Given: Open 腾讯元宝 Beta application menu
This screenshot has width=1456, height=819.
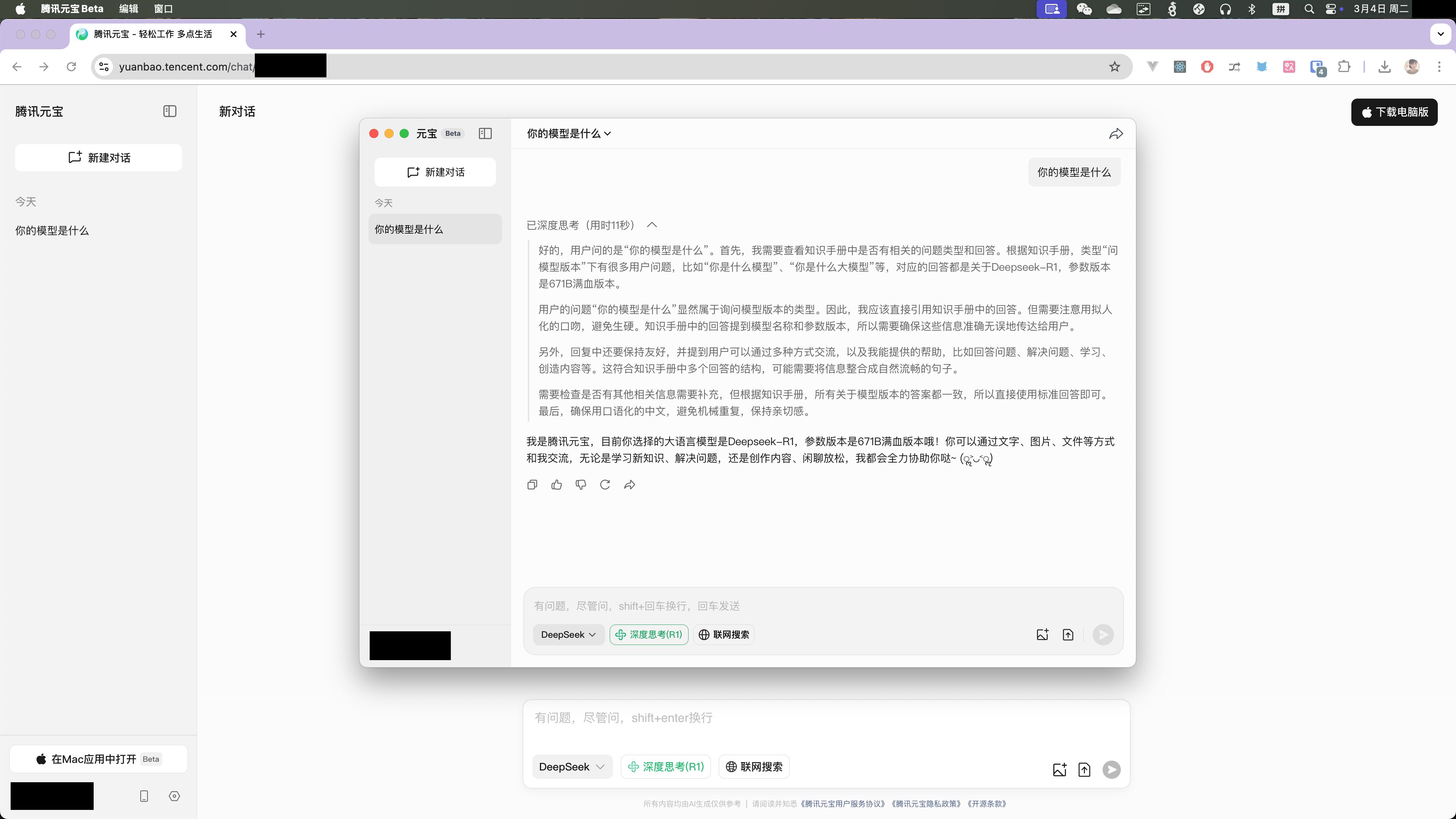Looking at the screenshot, I should pos(72,8).
